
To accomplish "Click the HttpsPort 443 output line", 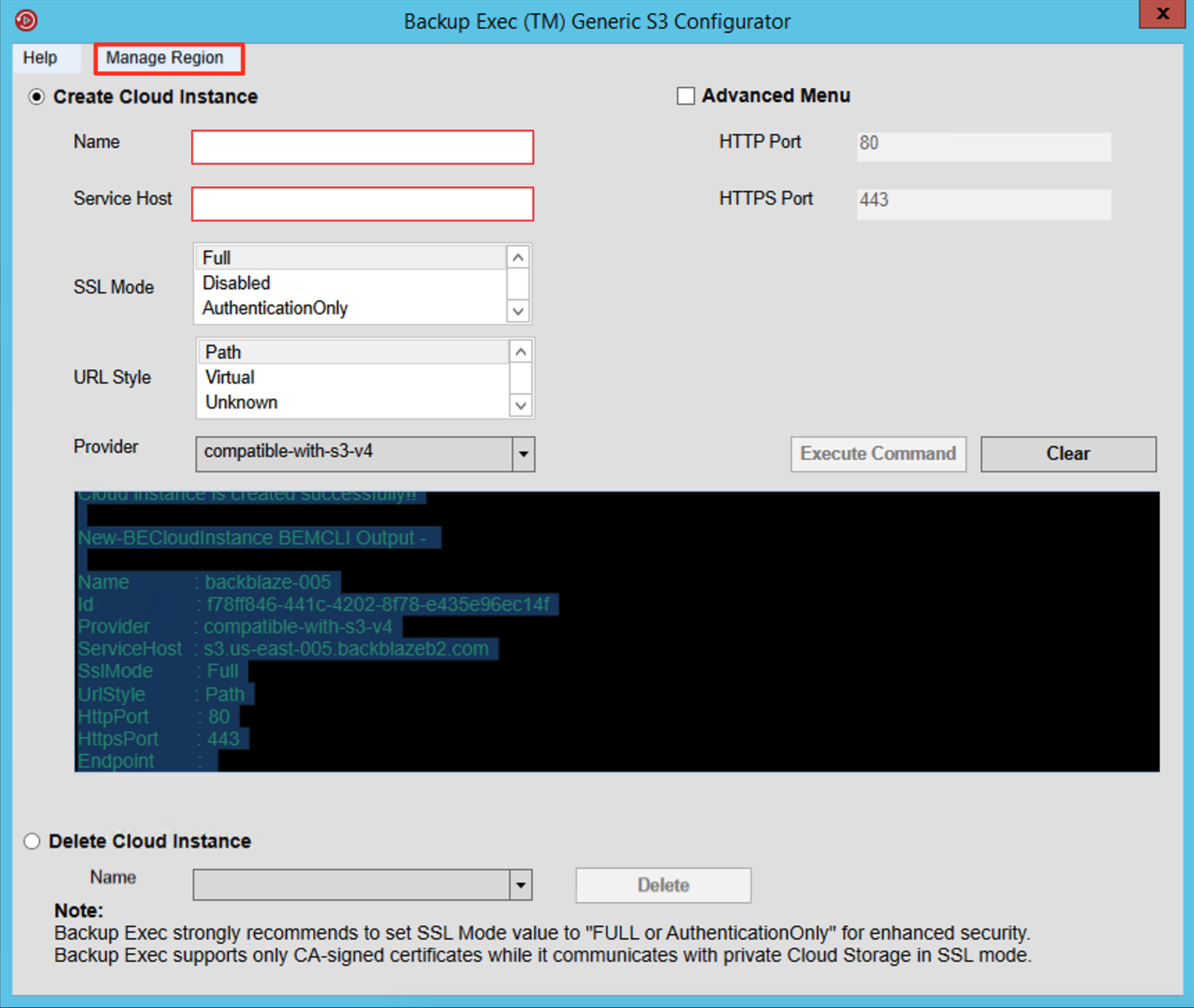I will pyautogui.click(x=158, y=739).
